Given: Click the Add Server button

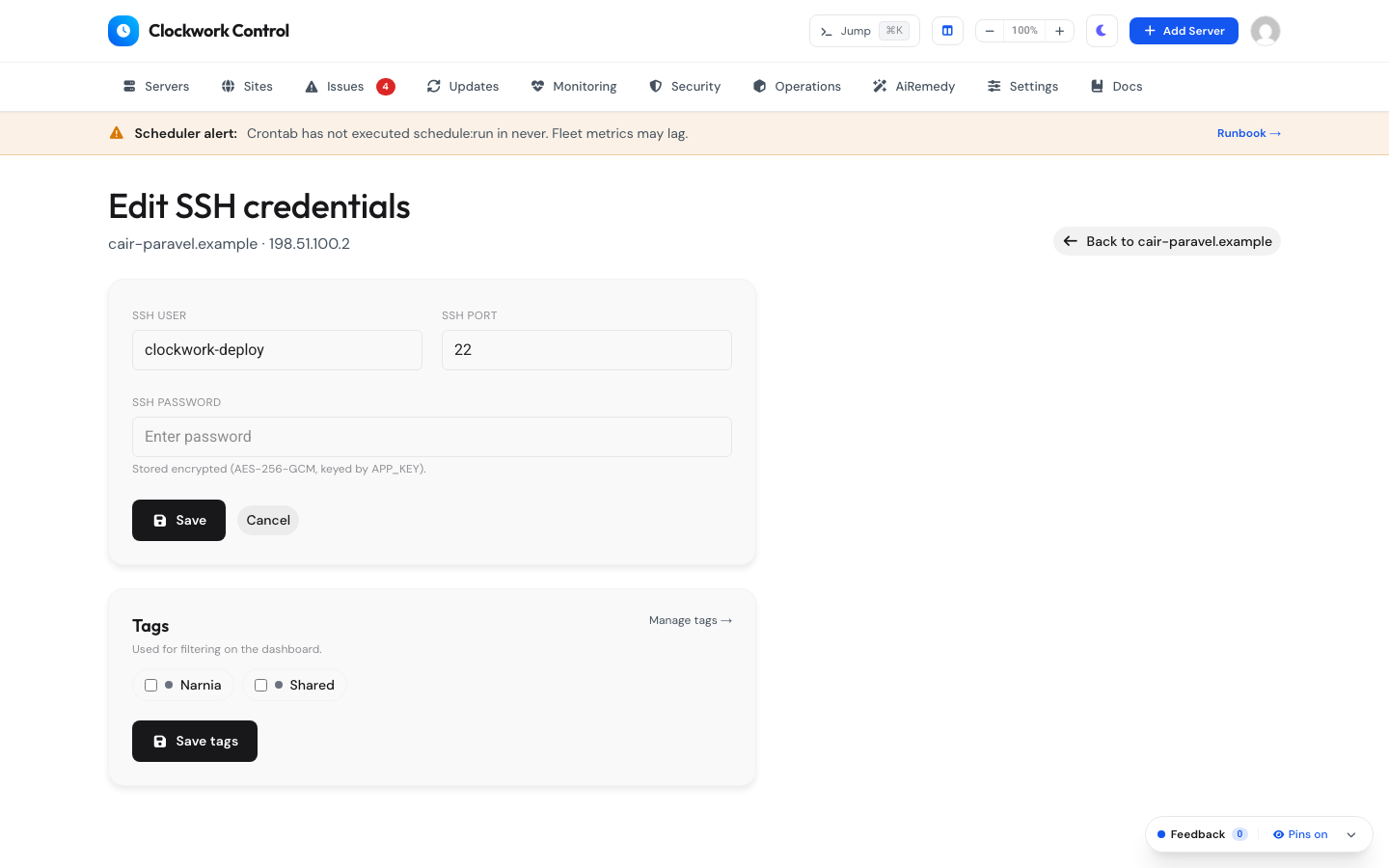Looking at the screenshot, I should [x=1184, y=31].
